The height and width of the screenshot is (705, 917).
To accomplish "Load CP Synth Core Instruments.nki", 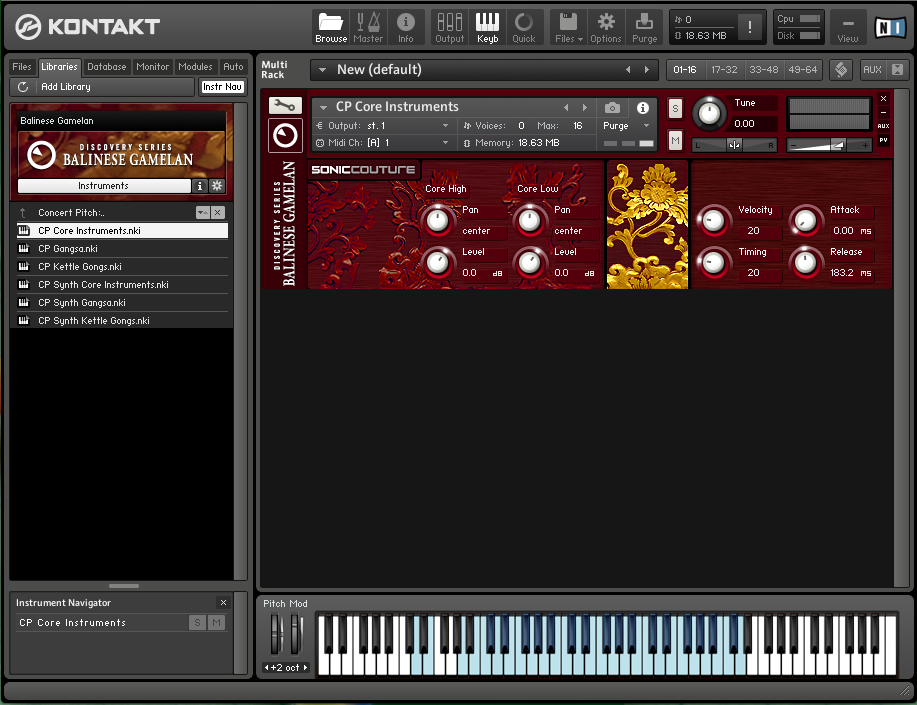I will pos(122,285).
